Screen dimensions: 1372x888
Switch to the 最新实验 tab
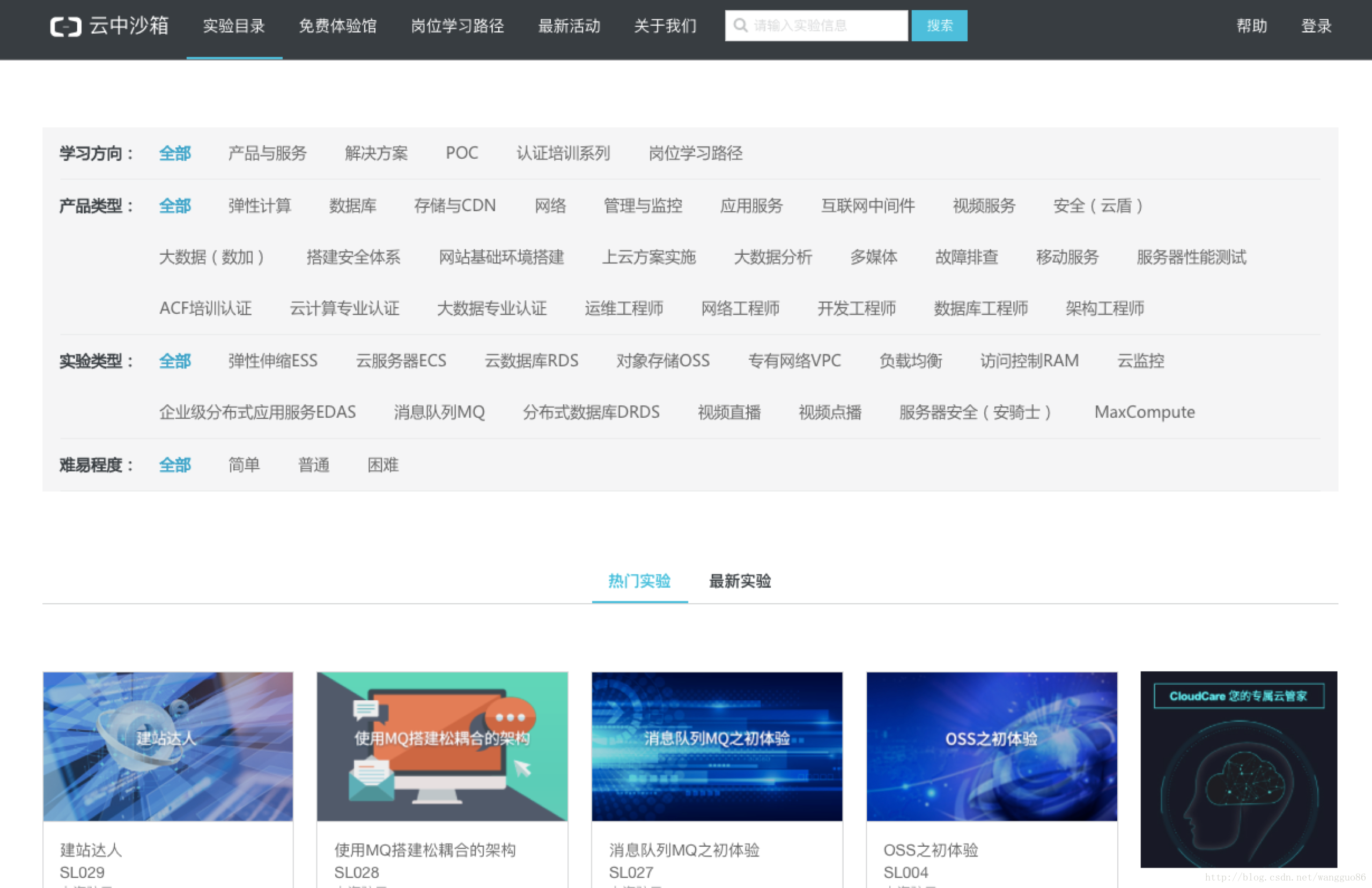coord(740,581)
